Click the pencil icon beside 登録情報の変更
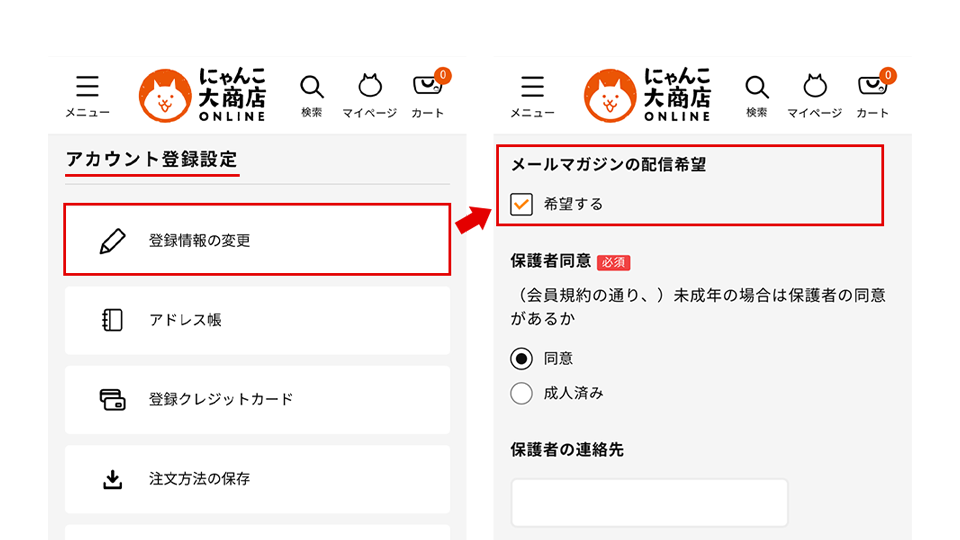Screen dimensions: 960x540 click(x=113, y=241)
